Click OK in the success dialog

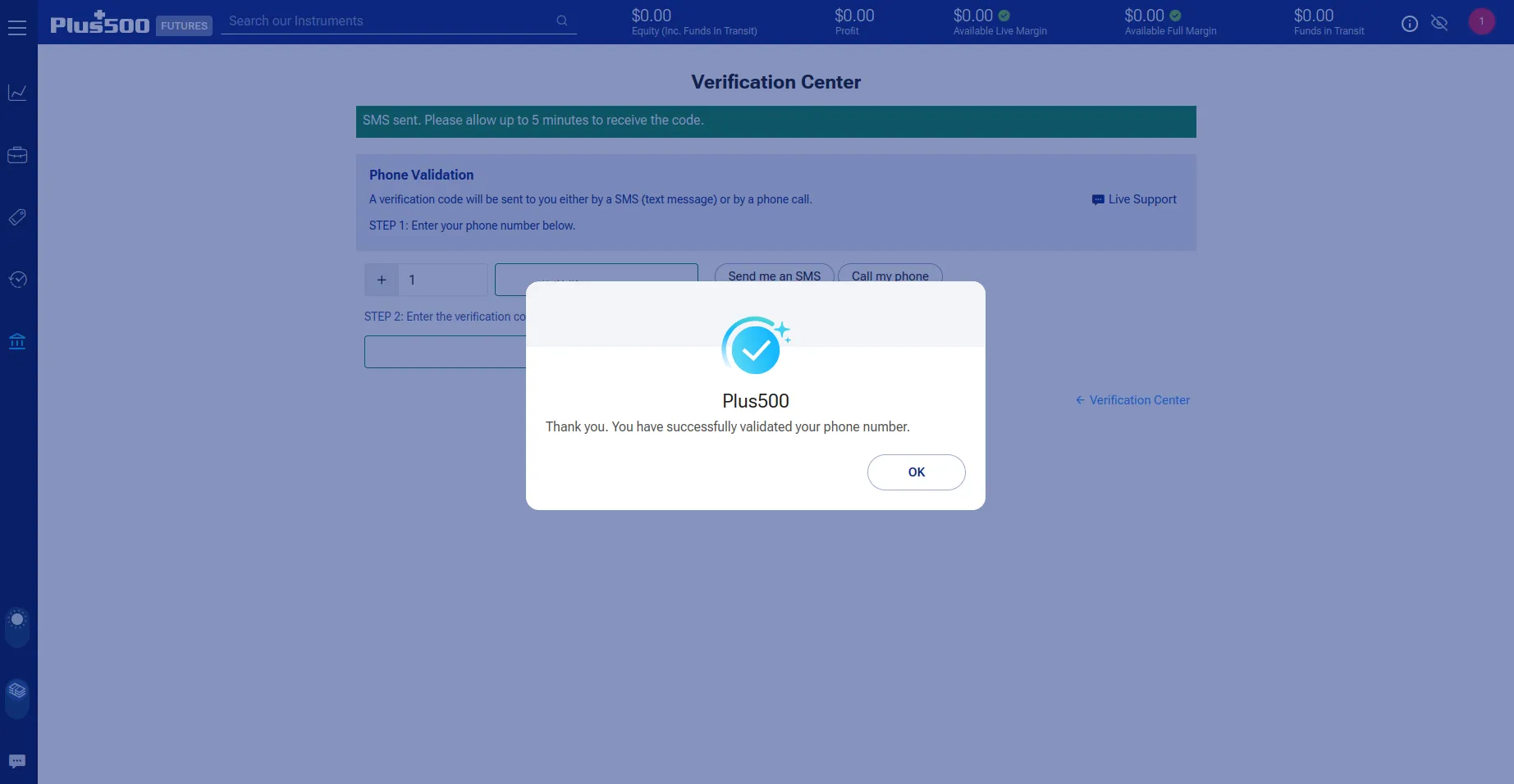pyautogui.click(x=917, y=472)
